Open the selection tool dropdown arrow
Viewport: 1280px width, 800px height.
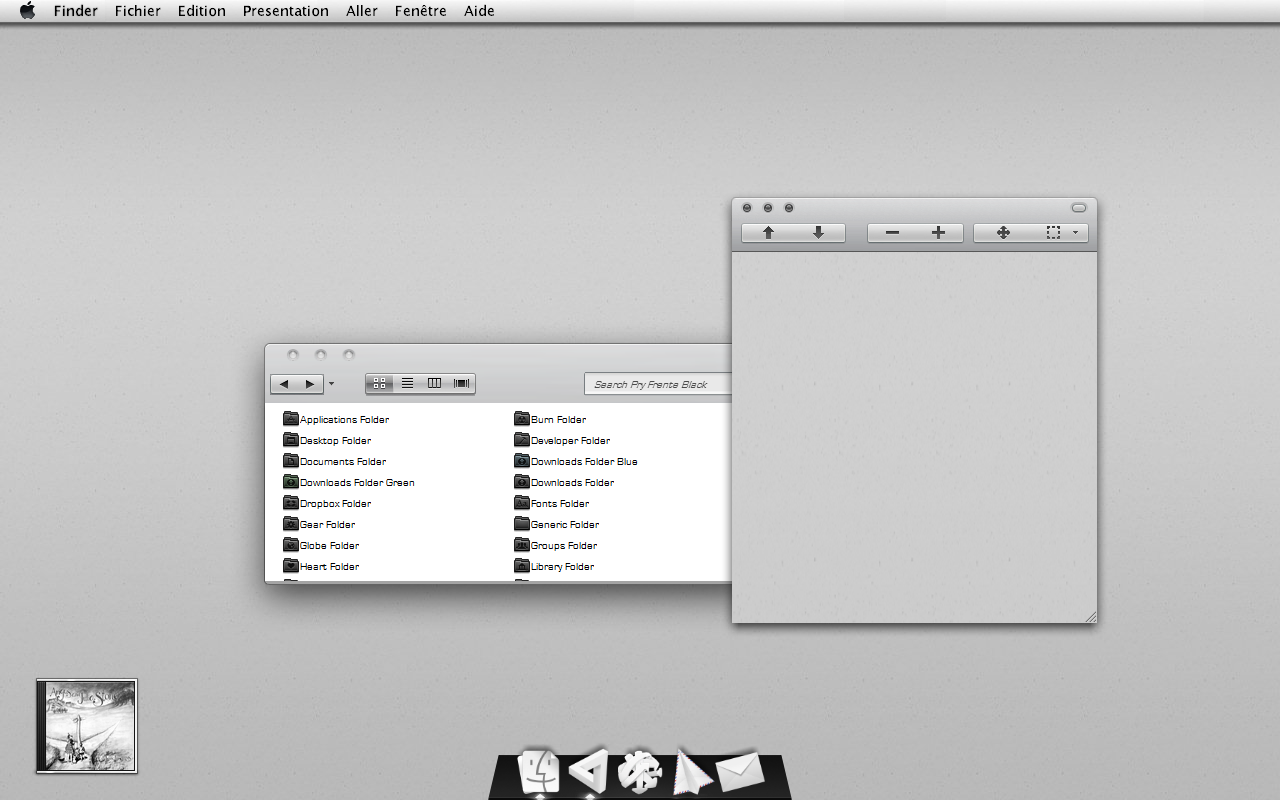[x=1075, y=233]
